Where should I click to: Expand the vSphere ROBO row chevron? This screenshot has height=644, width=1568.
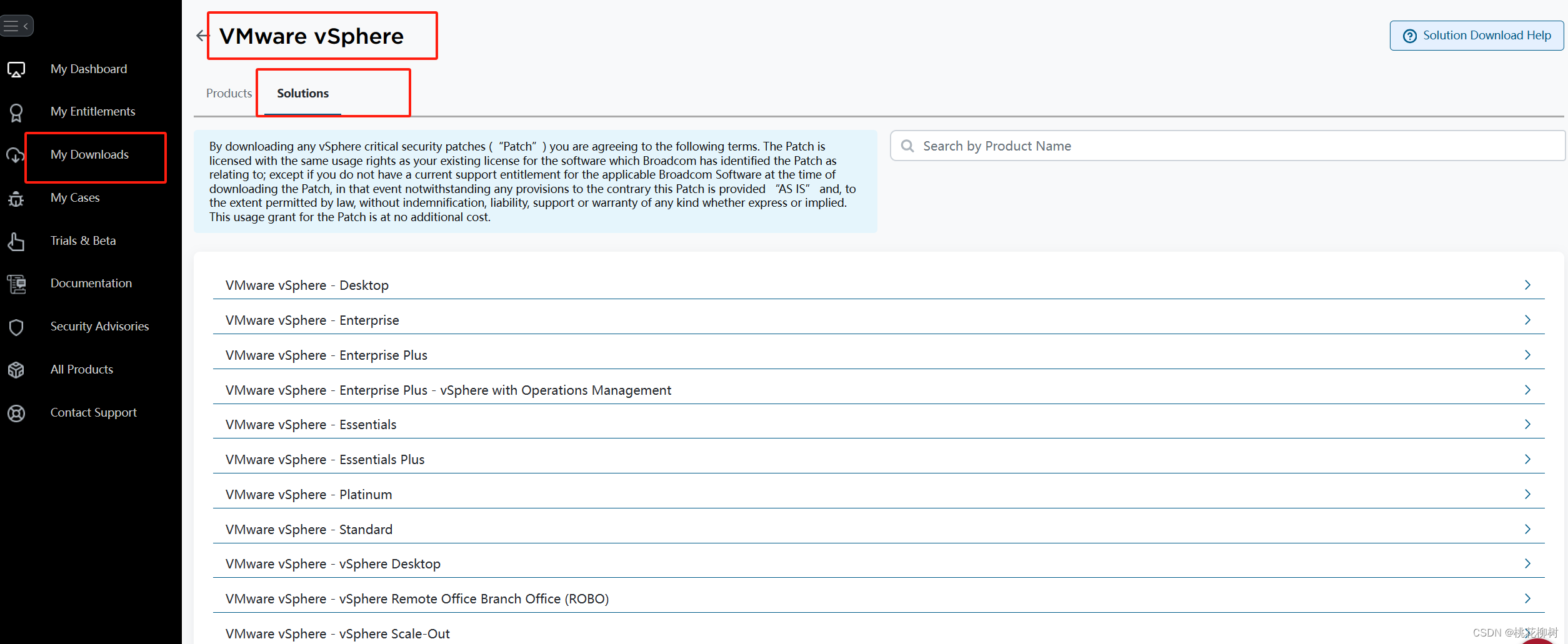coord(1527,598)
